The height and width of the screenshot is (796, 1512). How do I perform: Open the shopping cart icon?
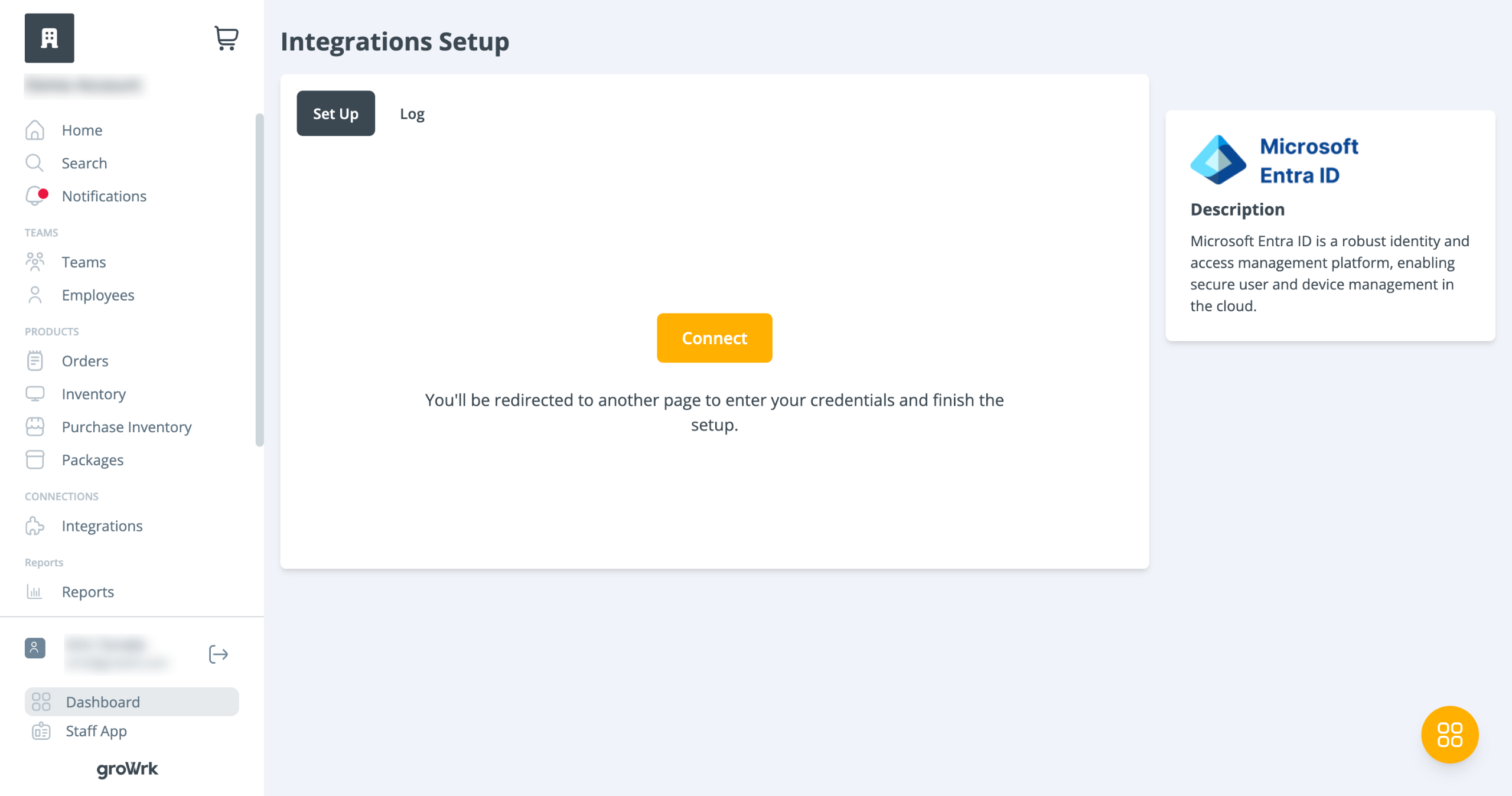coord(226,38)
